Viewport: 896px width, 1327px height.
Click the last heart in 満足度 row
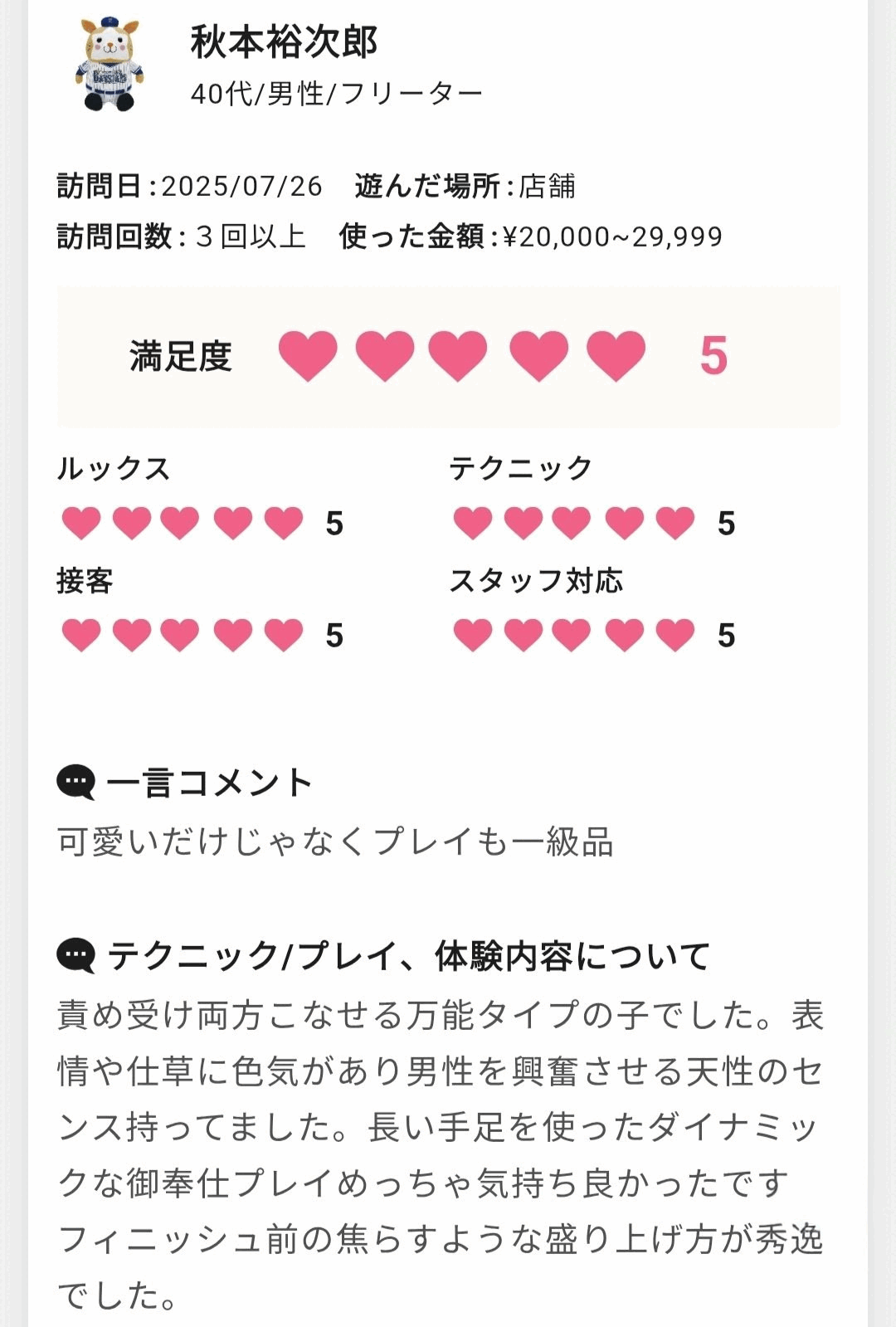pyautogui.click(x=616, y=355)
